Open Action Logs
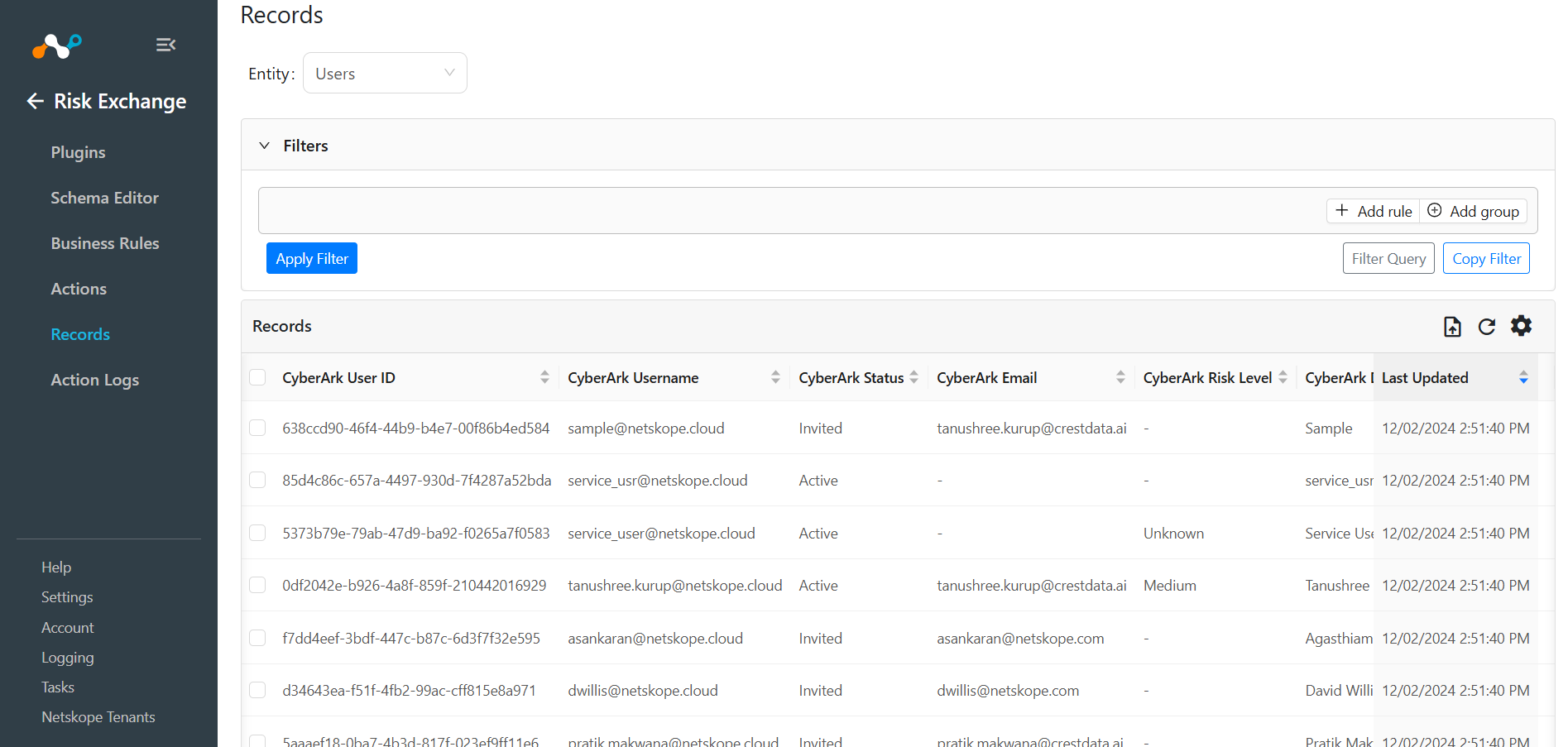This screenshot has width=1568, height=747. click(x=94, y=380)
